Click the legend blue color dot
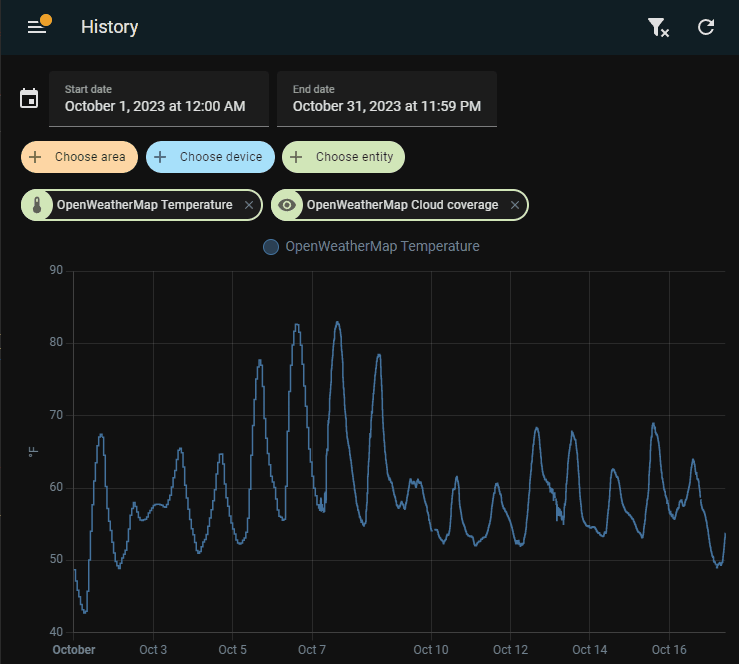 click(x=271, y=247)
